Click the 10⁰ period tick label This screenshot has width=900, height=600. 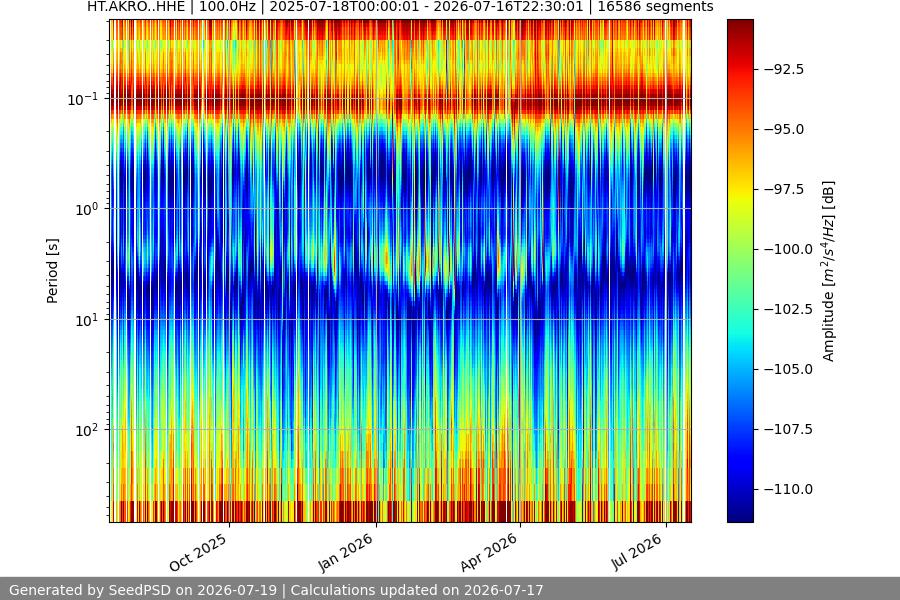[x=87, y=210]
